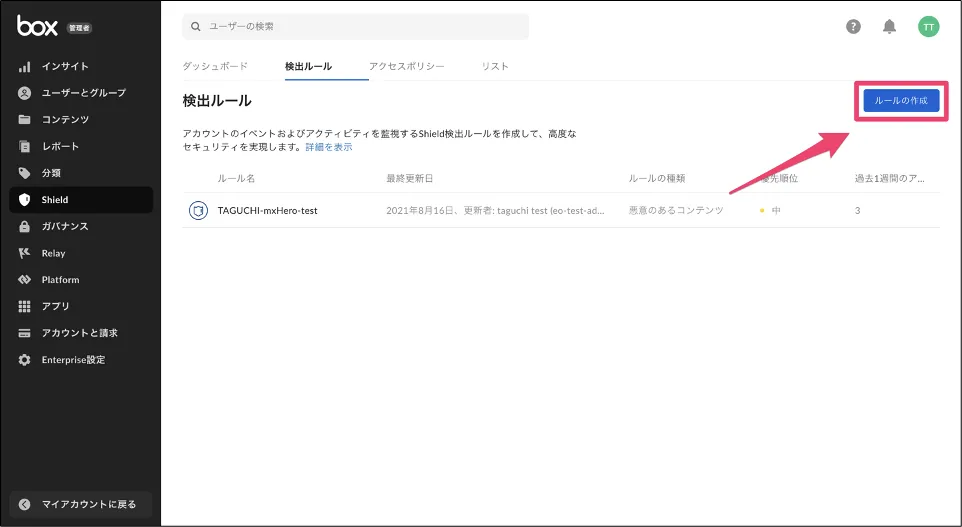Open notifications bell icon

click(889, 27)
